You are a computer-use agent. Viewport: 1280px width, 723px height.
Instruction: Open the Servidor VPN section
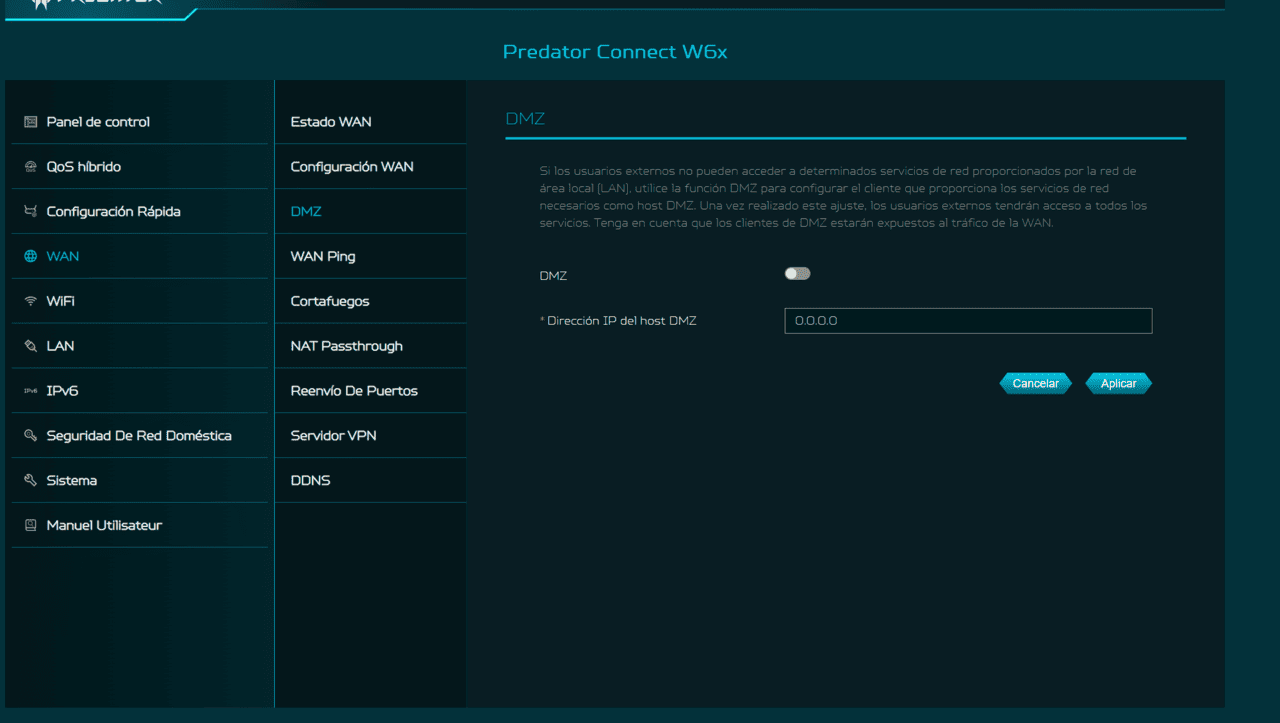[x=333, y=436]
